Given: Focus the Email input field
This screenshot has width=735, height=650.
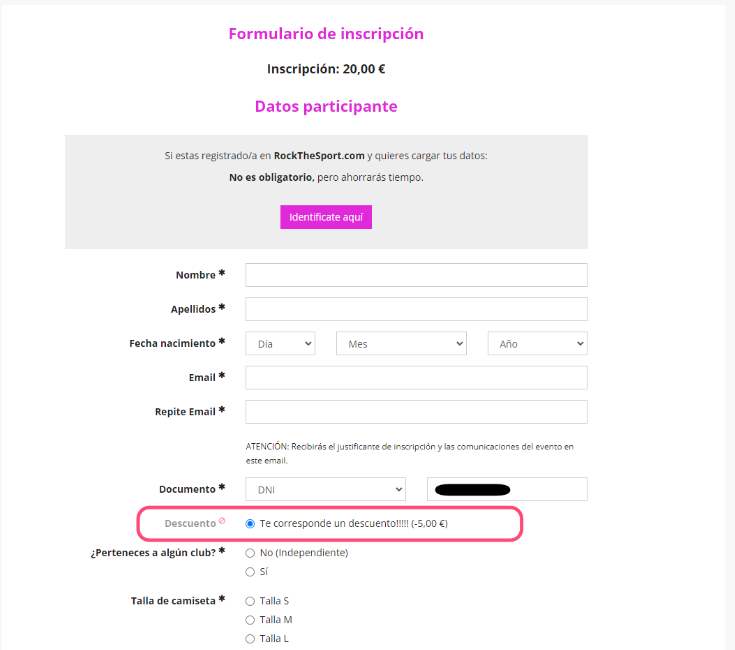Looking at the screenshot, I should coord(416,378).
